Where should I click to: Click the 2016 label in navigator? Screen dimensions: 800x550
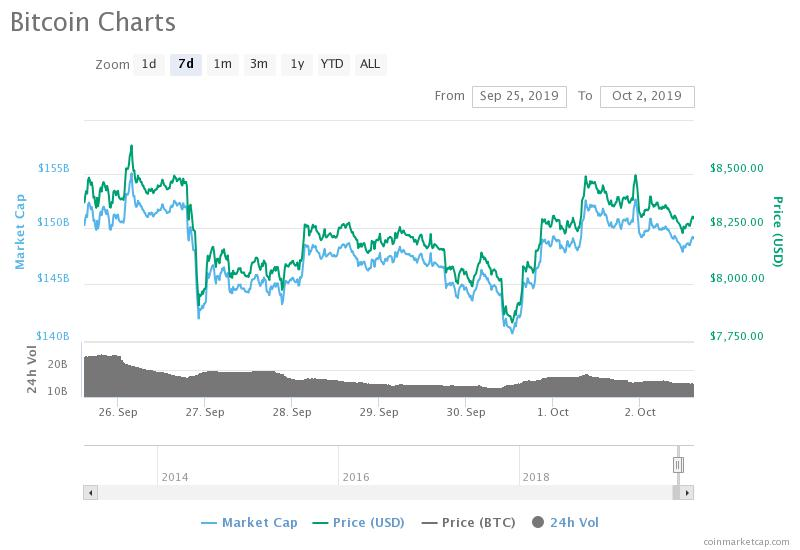tap(356, 478)
